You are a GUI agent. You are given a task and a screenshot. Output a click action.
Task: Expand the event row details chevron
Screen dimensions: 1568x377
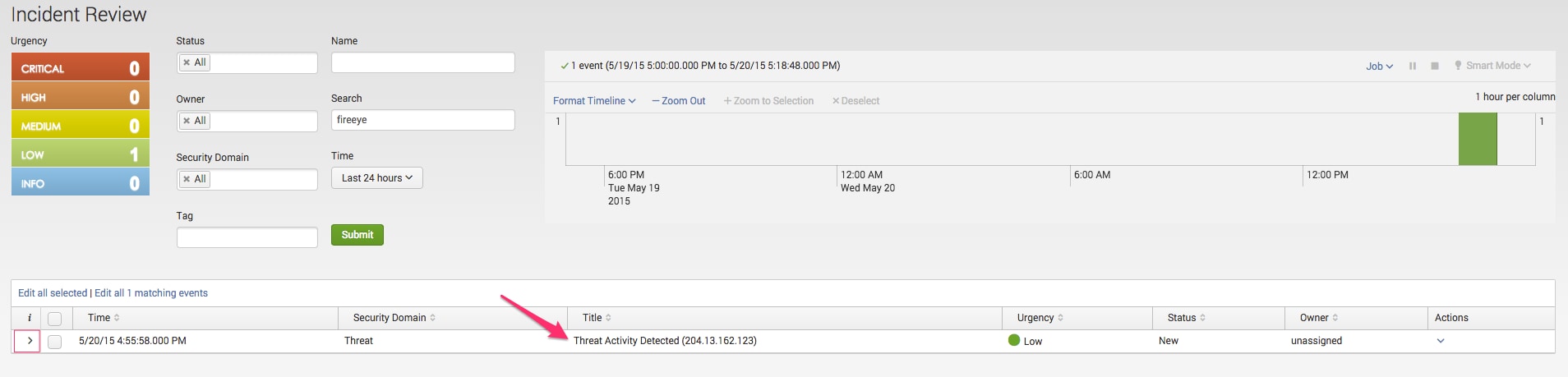pyautogui.click(x=29, y=341)
